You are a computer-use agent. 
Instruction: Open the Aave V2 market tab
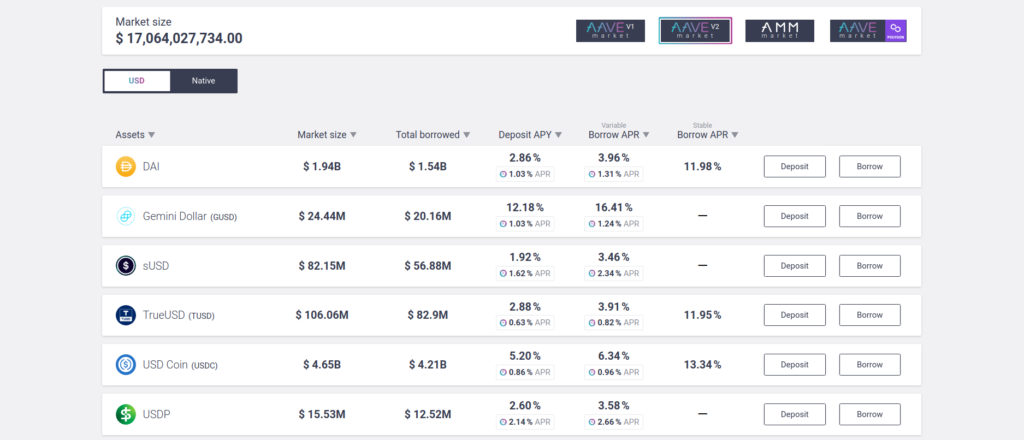pos(695,31)
